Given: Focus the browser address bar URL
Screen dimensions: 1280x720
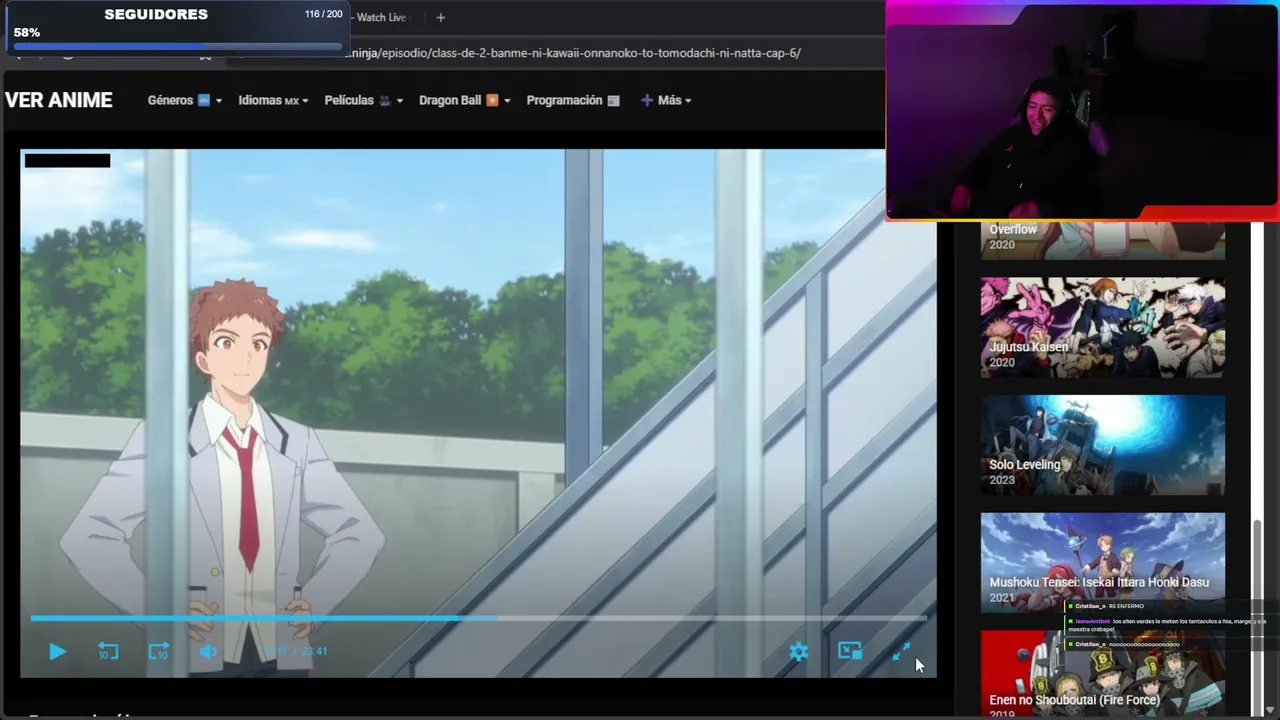Looking at the screenshot, I should coord(572,53).
